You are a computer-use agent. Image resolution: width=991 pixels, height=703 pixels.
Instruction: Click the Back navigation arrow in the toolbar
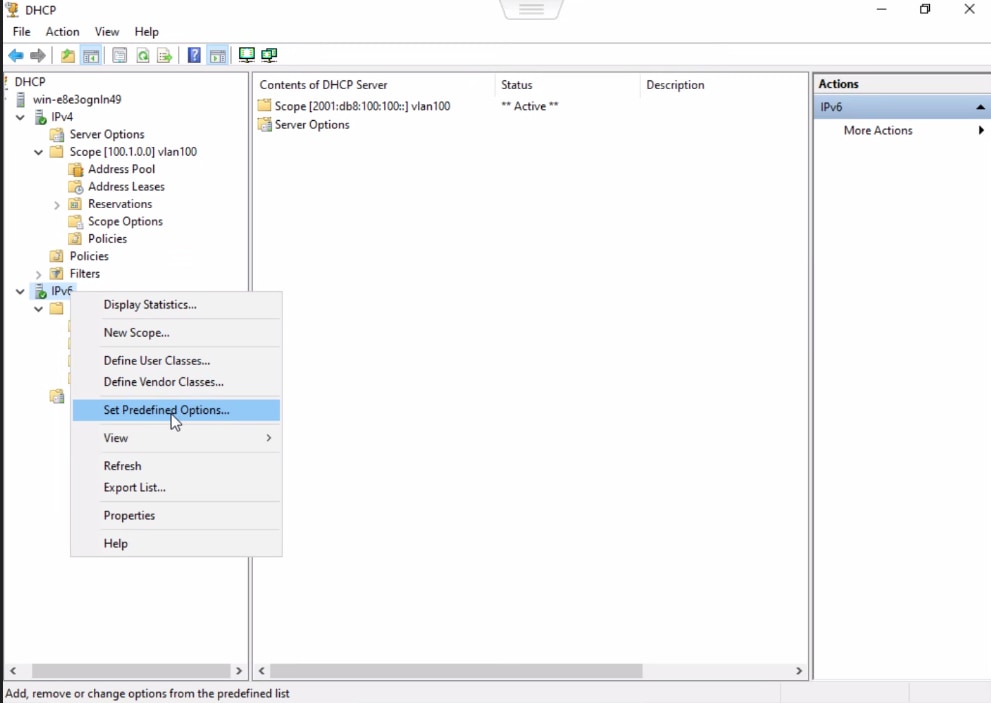pyautogui.click(x=15, y=55)
